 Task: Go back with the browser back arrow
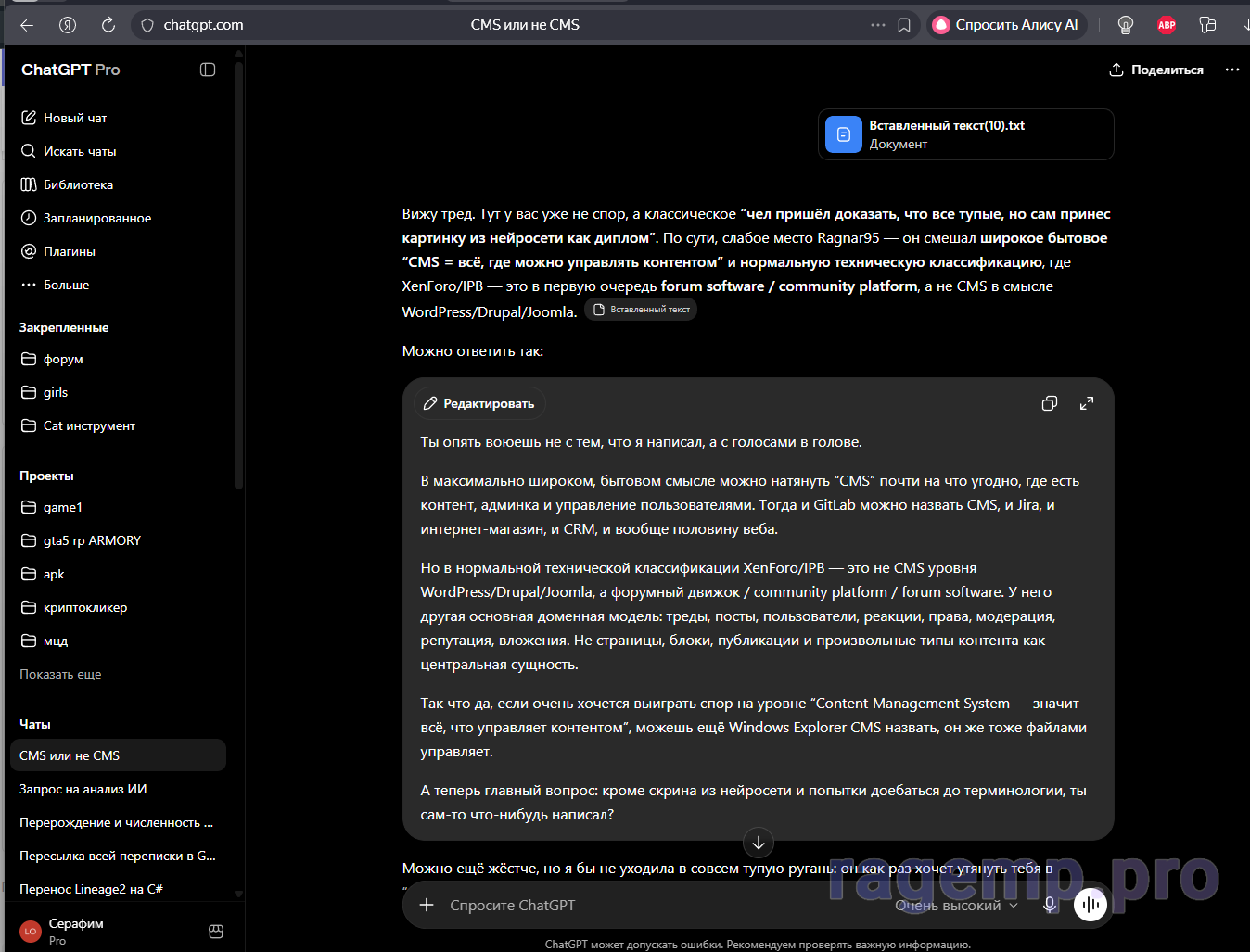pyautogui.click(x=27, y=25)
